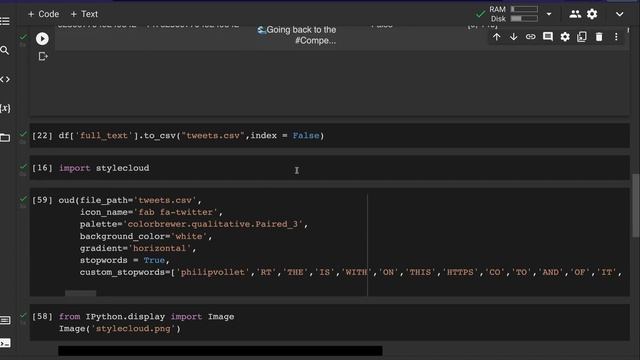Click the RAM and Disk usage indicator
The image size is (640, 360).
click(513, 14)
